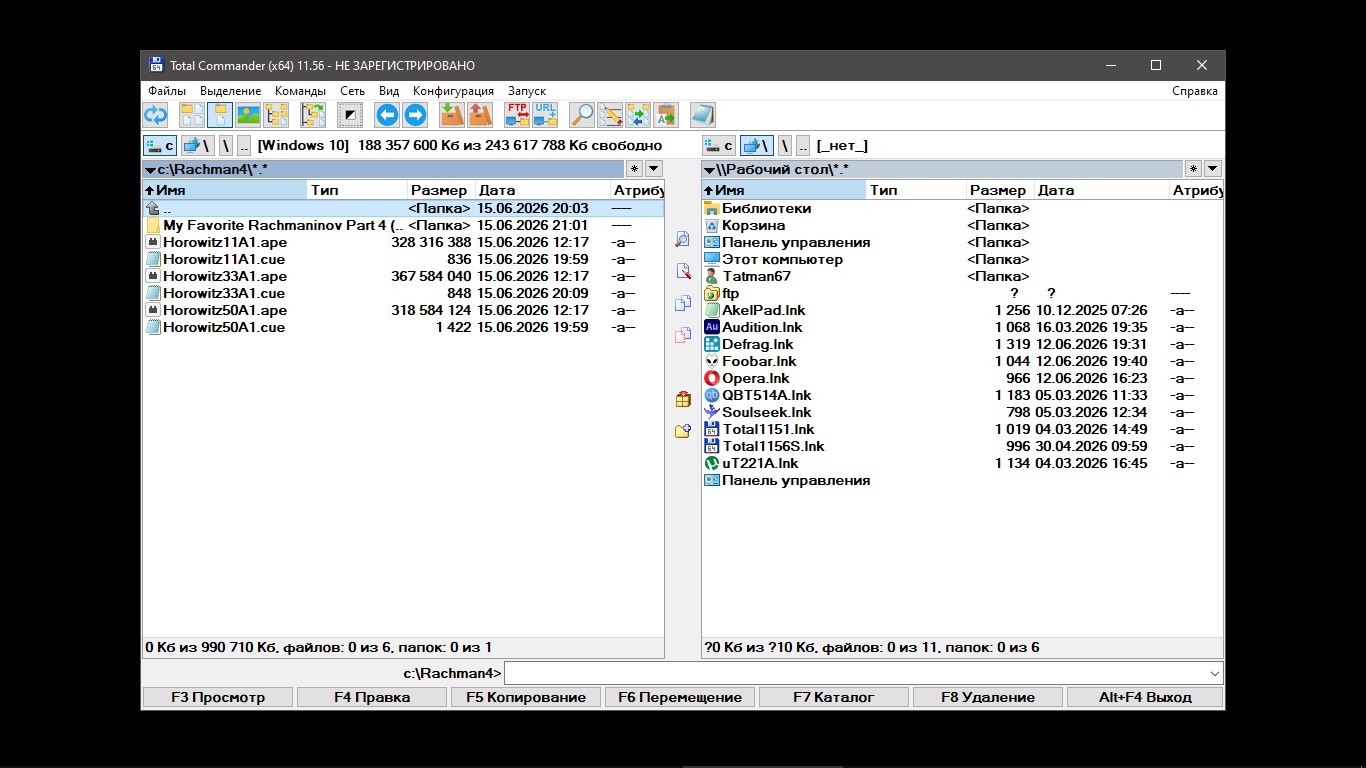This screenshot has height=768, width=1366.
Task: Click the Refresh panel toolbar icon
Action: [x=155, y=115]
